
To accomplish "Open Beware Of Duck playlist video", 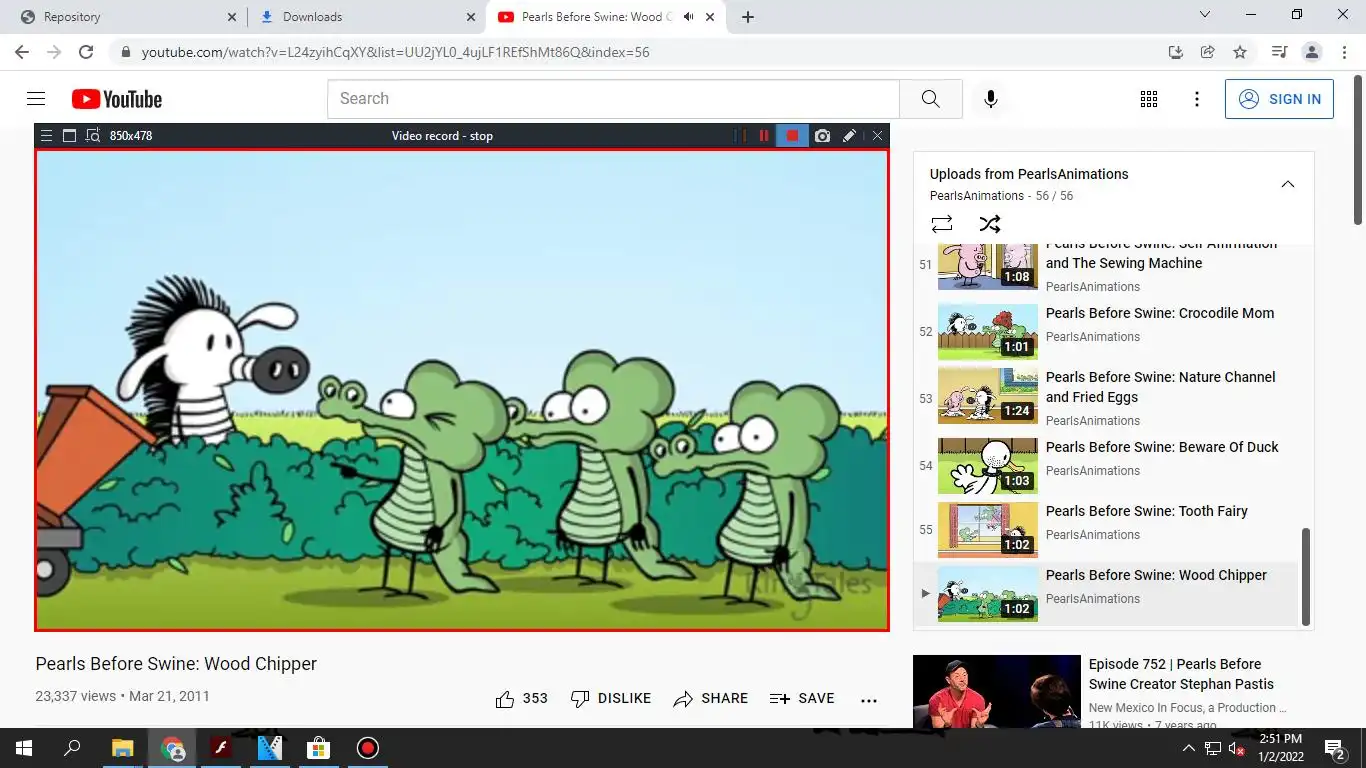I will coord(1107,466).
